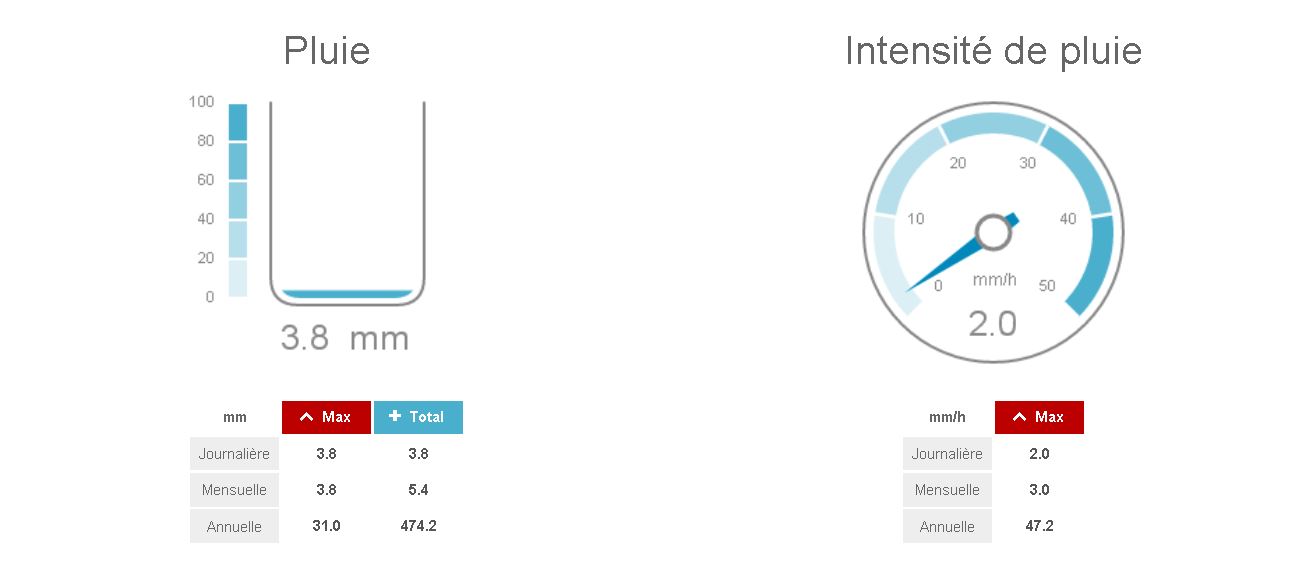Select Annuelle row in intensity table
Screen dimensions: 1304x582
(947, 527)
